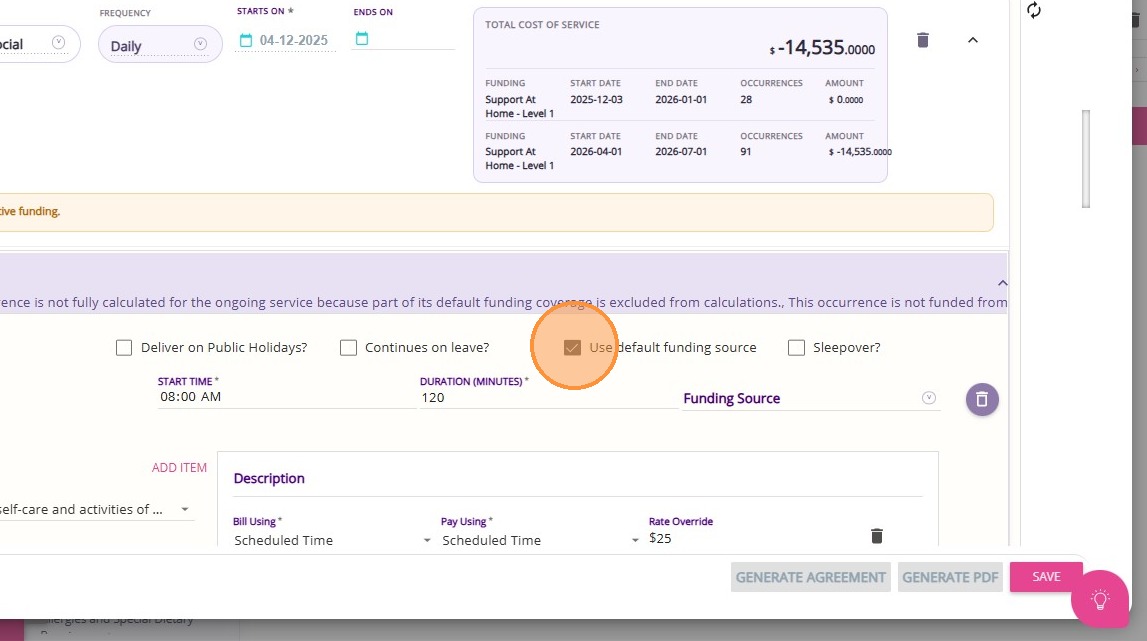Click the purple delete occurrence button

pos(982,399)
